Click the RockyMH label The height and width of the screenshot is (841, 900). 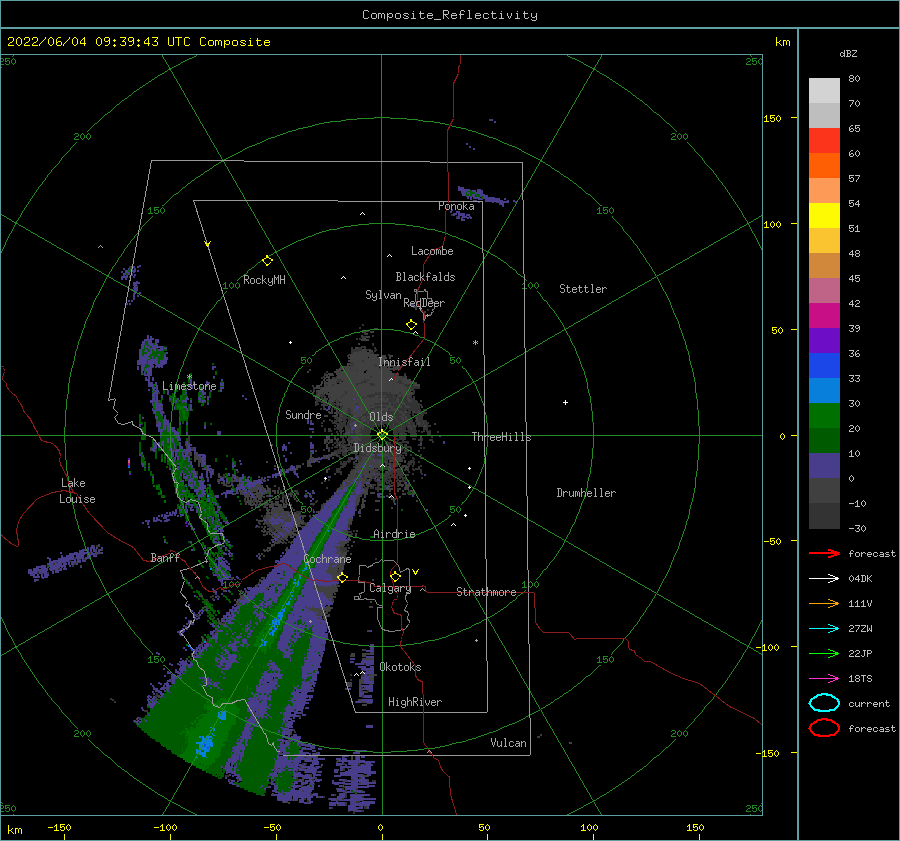[264, 280]
